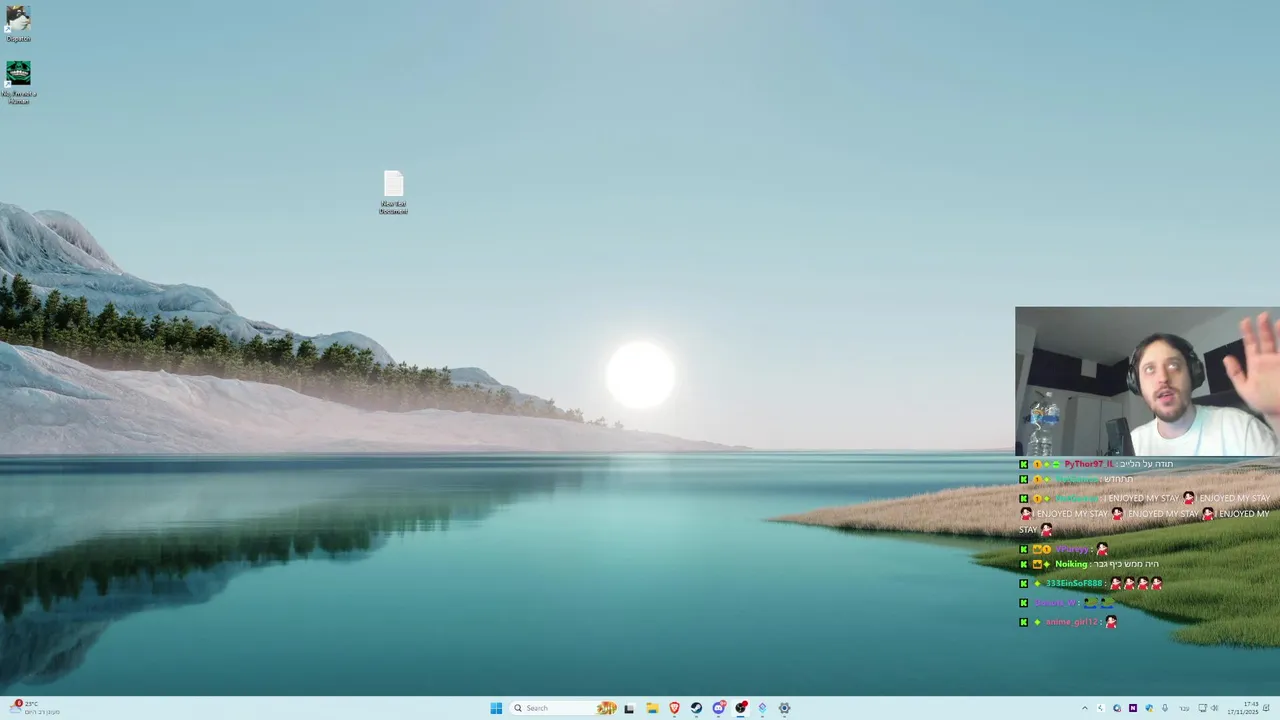Open the network display tray icon
Viewport: 1280px width, 720px height.
(x=1202, y=708)
